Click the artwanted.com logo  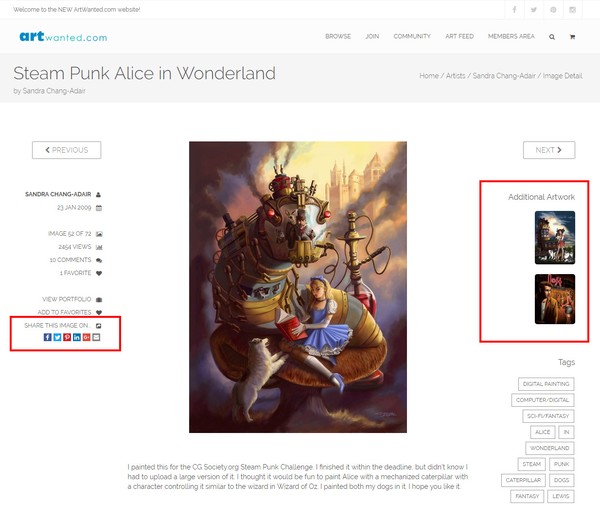(63, 37)
